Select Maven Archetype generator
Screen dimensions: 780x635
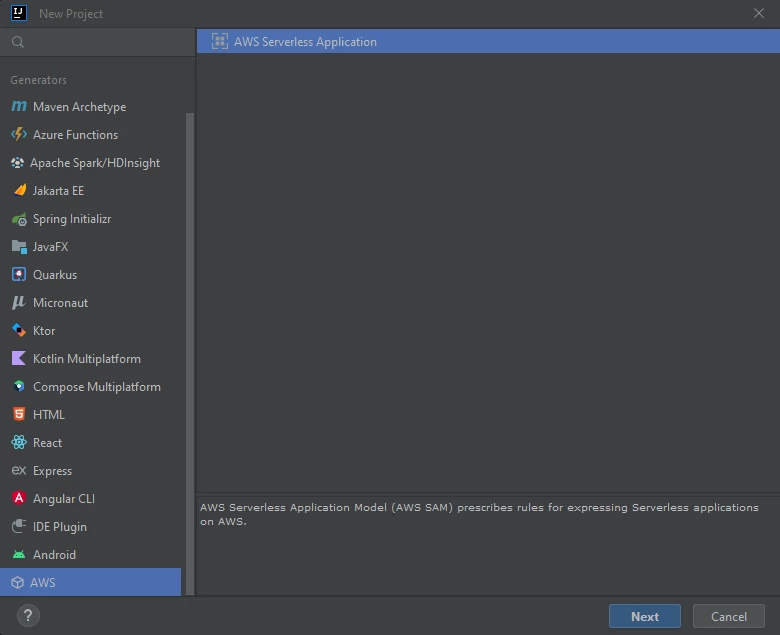[x=91, y=106]
